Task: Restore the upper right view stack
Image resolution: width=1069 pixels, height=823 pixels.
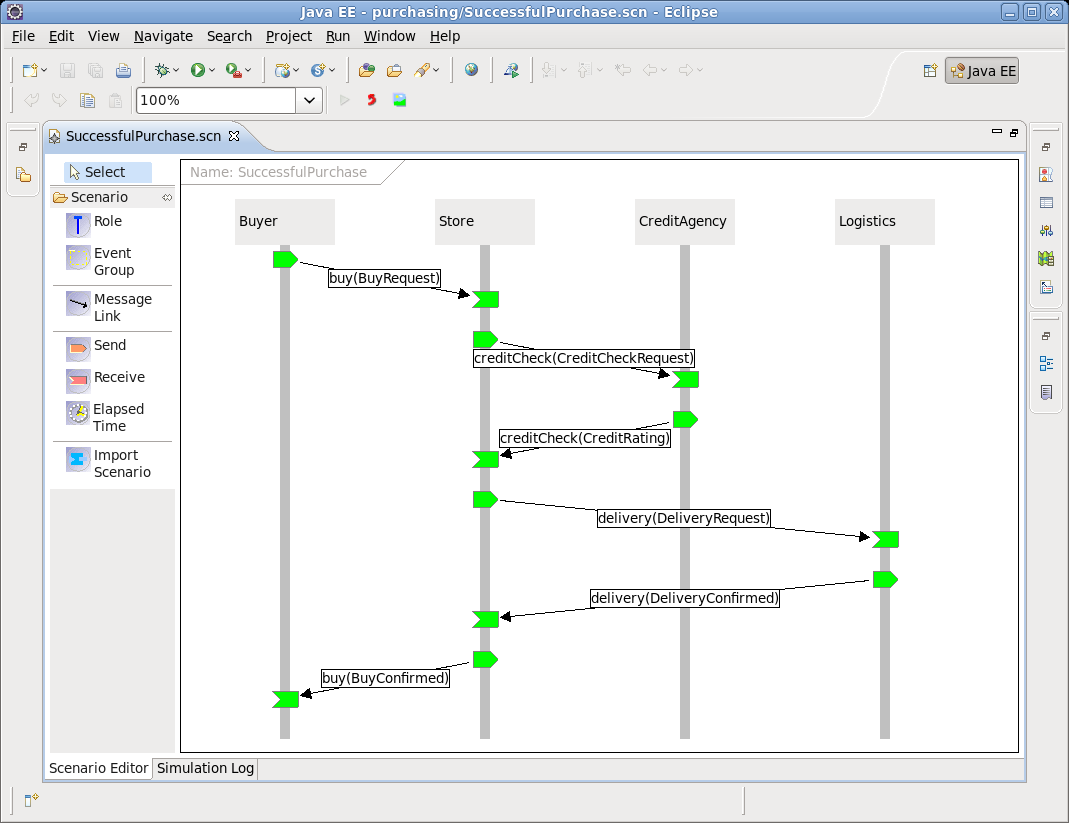Action: (x=1046, y=147)
